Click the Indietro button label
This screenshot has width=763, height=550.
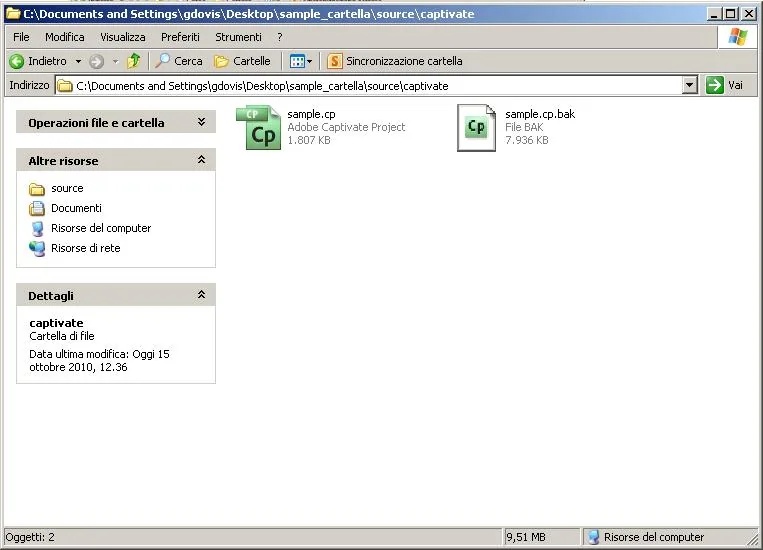tap(47, 61)
